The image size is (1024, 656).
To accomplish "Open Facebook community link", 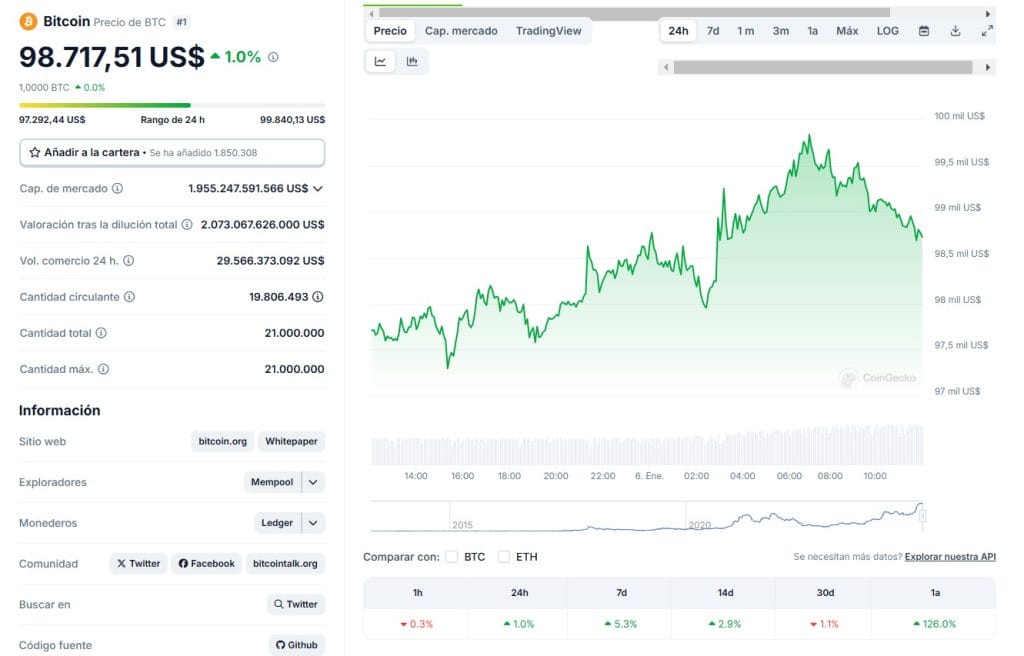I will 206,564.
